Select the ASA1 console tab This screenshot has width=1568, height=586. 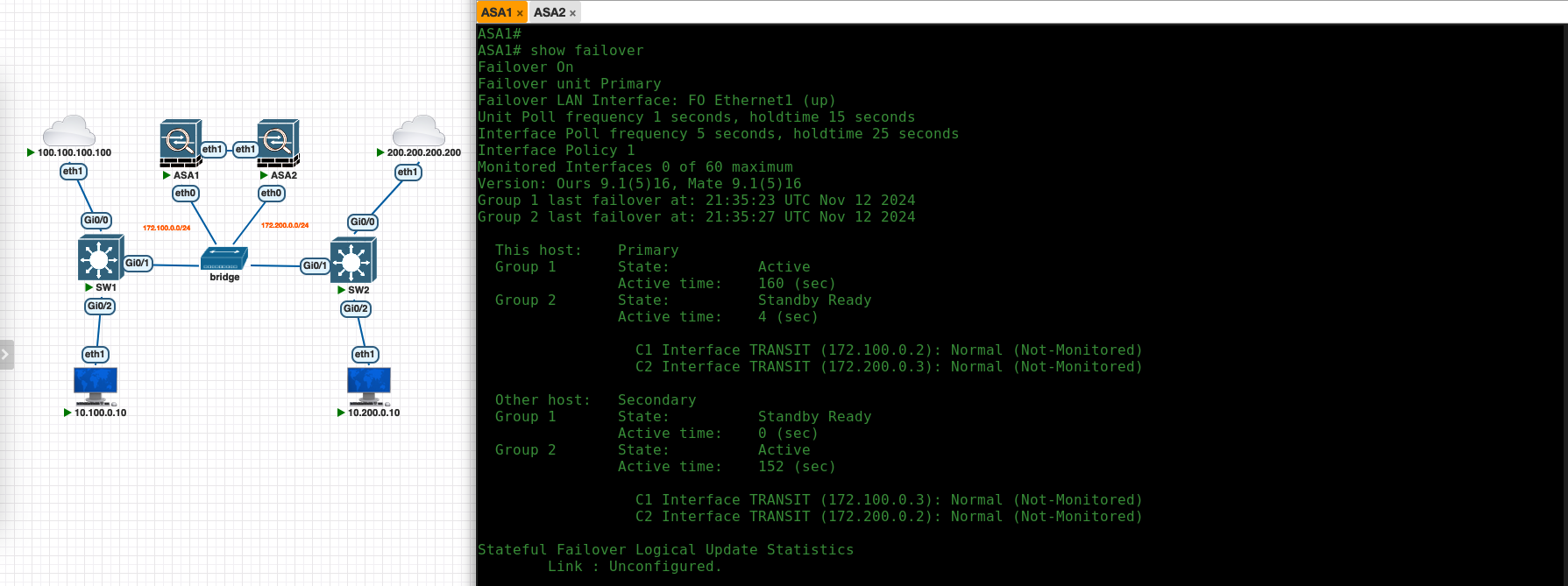click(x=496, y=12)
